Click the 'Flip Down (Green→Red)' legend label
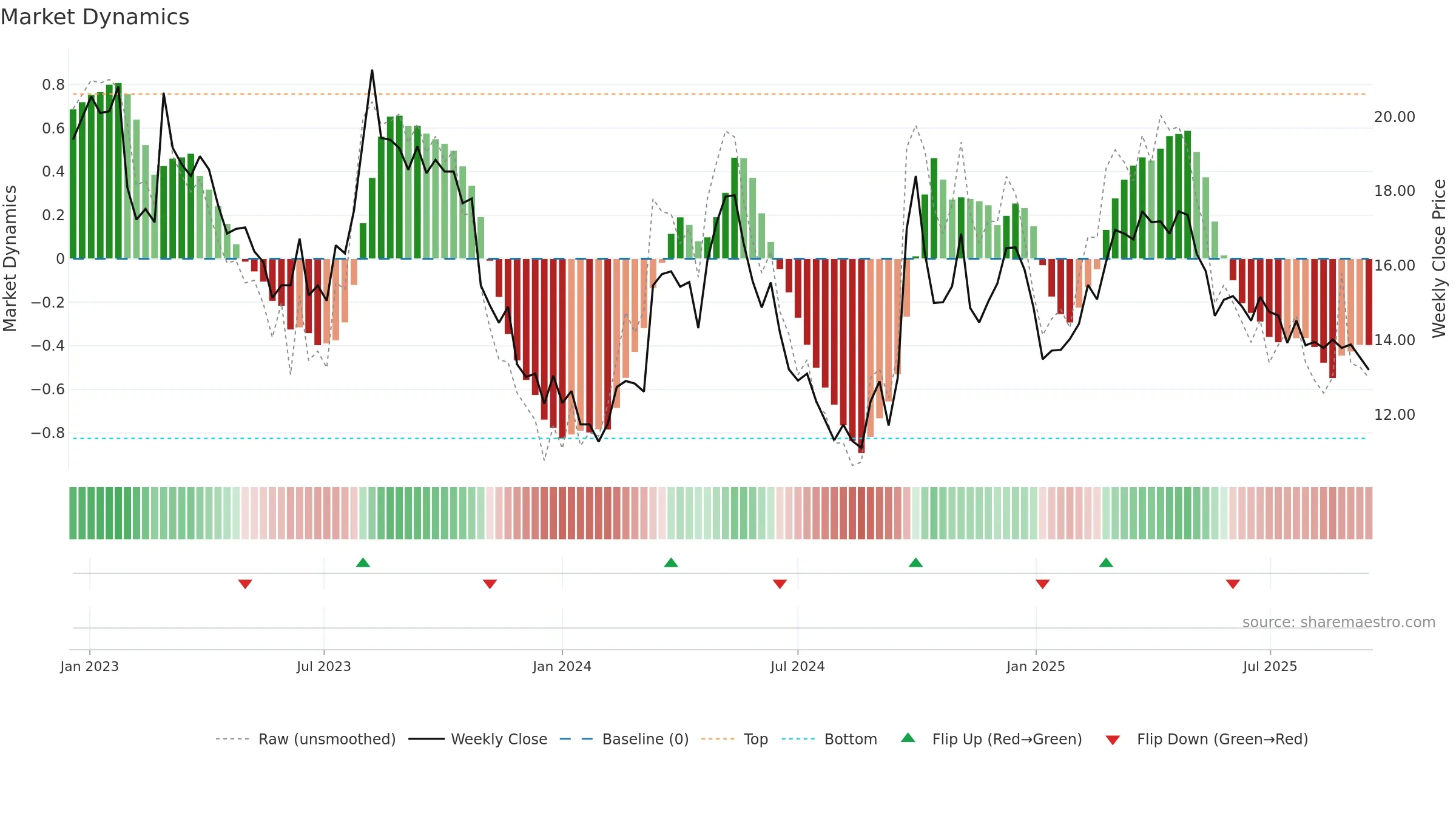1456x819 pixels. click(1222, 739)
